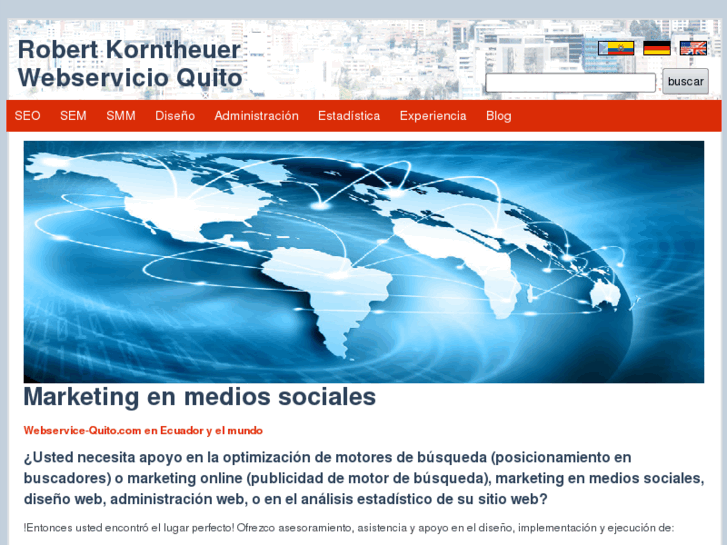
Task: Click the line starting '!Entonces usted encontró'
Action: 348,528
